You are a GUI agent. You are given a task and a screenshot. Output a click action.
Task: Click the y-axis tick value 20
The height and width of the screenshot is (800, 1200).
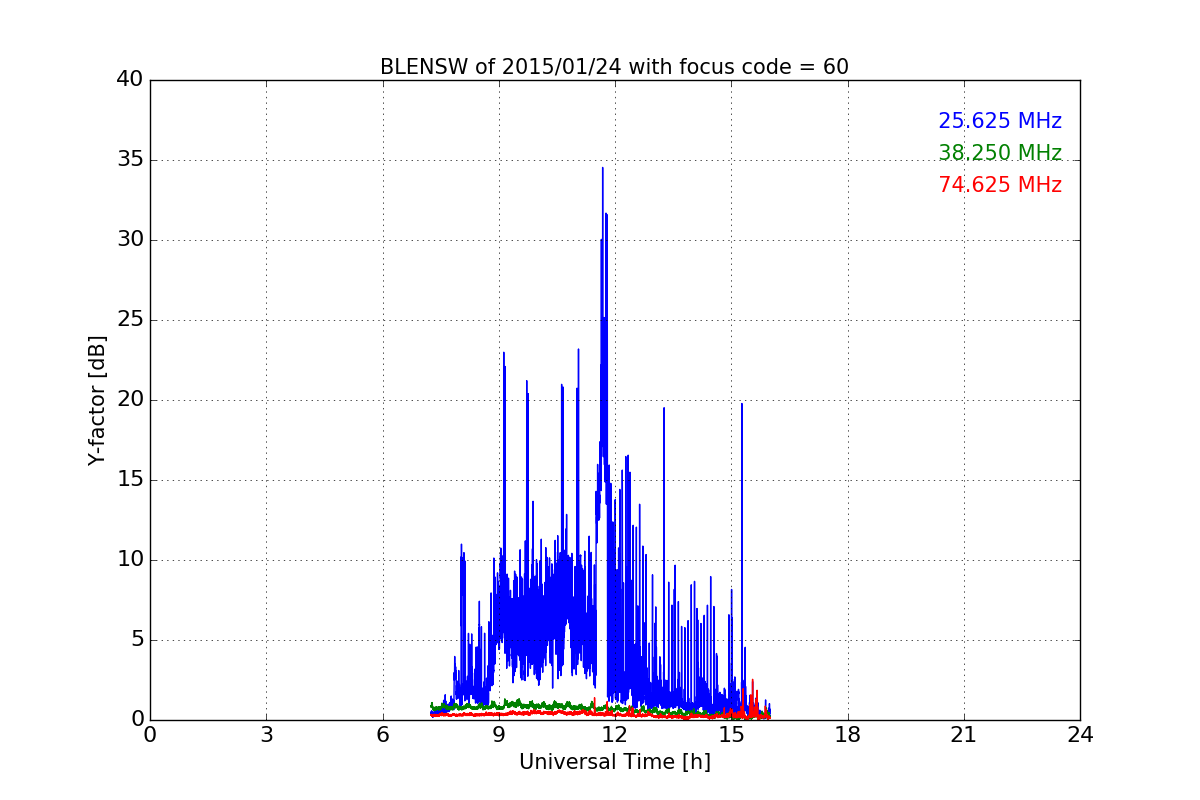[x=130, y=400]
